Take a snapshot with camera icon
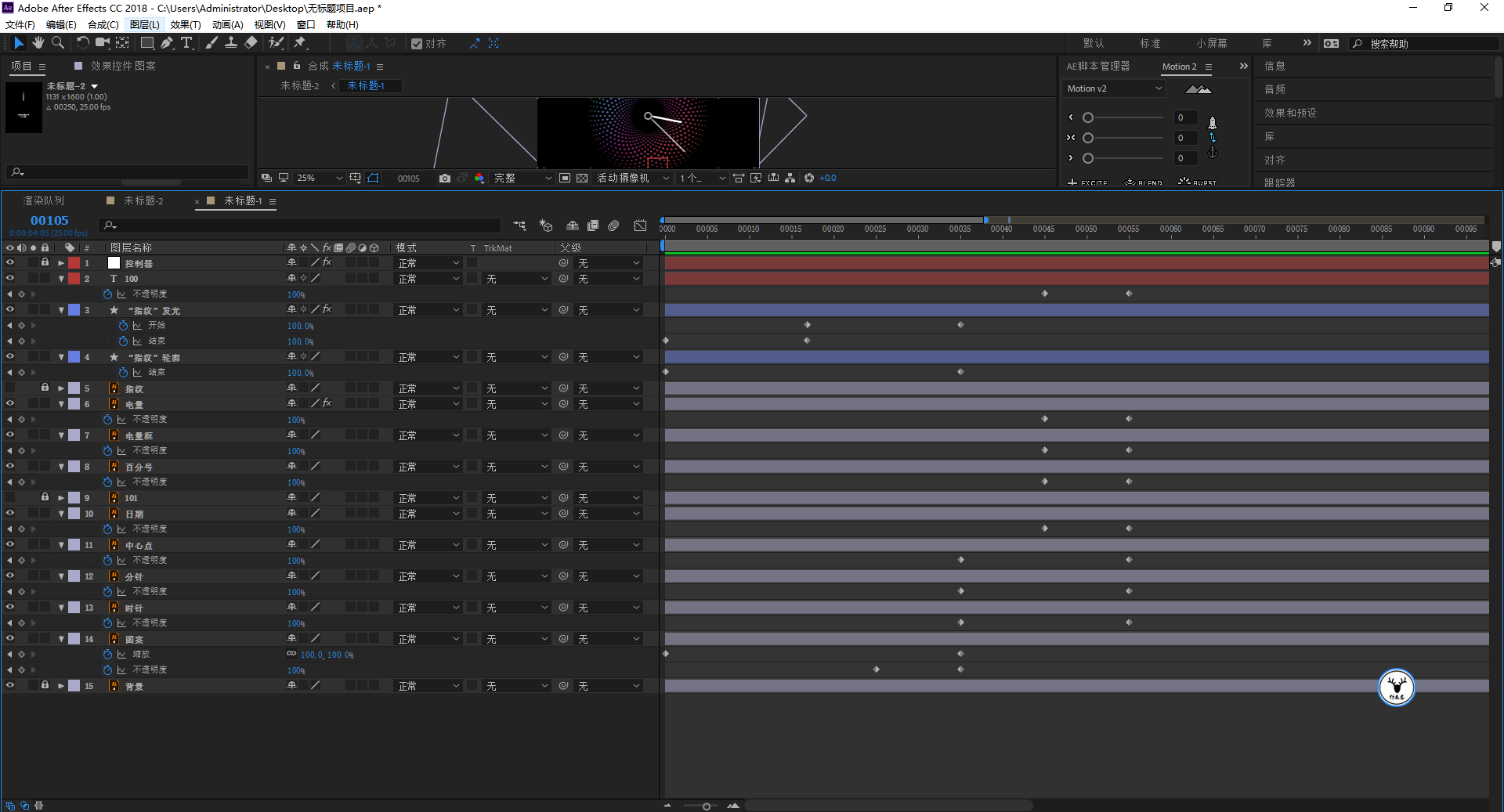Viewport: 1504px width, 812px height. pyautogui.click(x=445, y=179)
